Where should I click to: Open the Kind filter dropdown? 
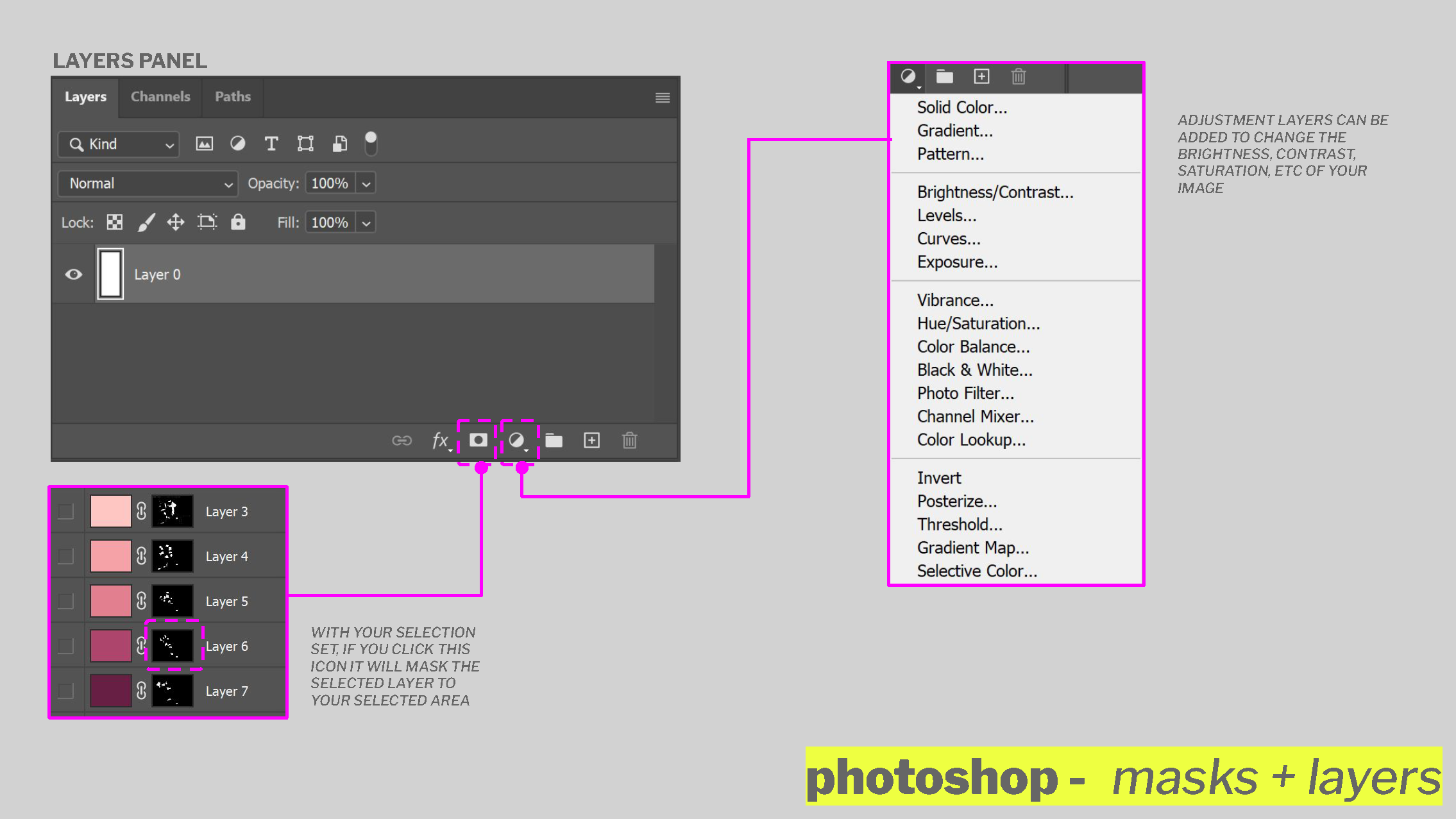point(119,144)
